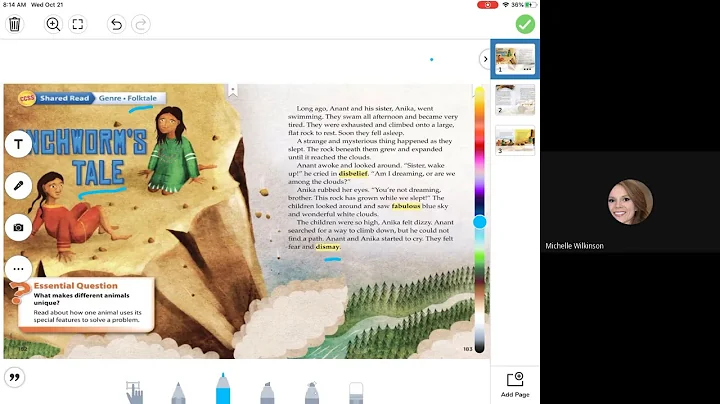Click the page number 103
720x404 pixels.
pos(467,349)
